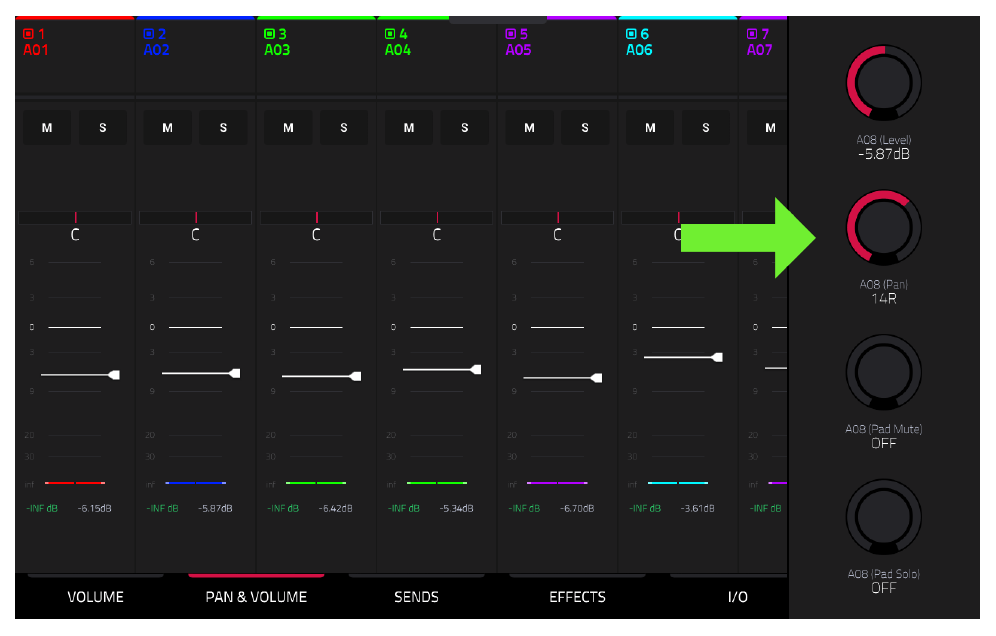This screenshot has height=636, width=996.
Task: Solo pad A01 with its S button
Action: tap(103, 128)
